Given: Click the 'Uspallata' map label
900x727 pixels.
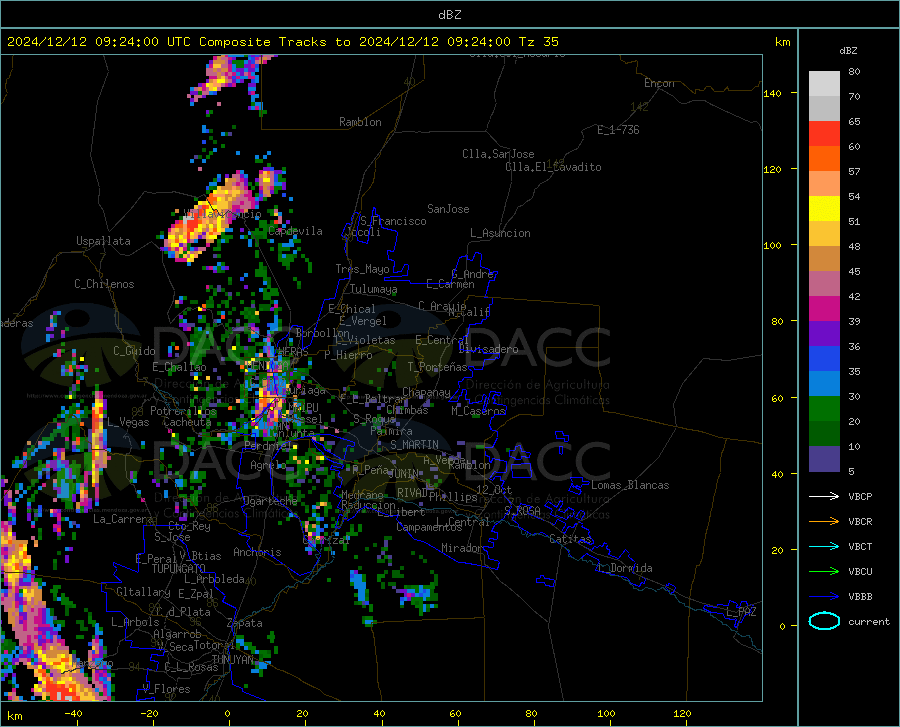Looking at the screenshot, I should (x=103, y=241).
